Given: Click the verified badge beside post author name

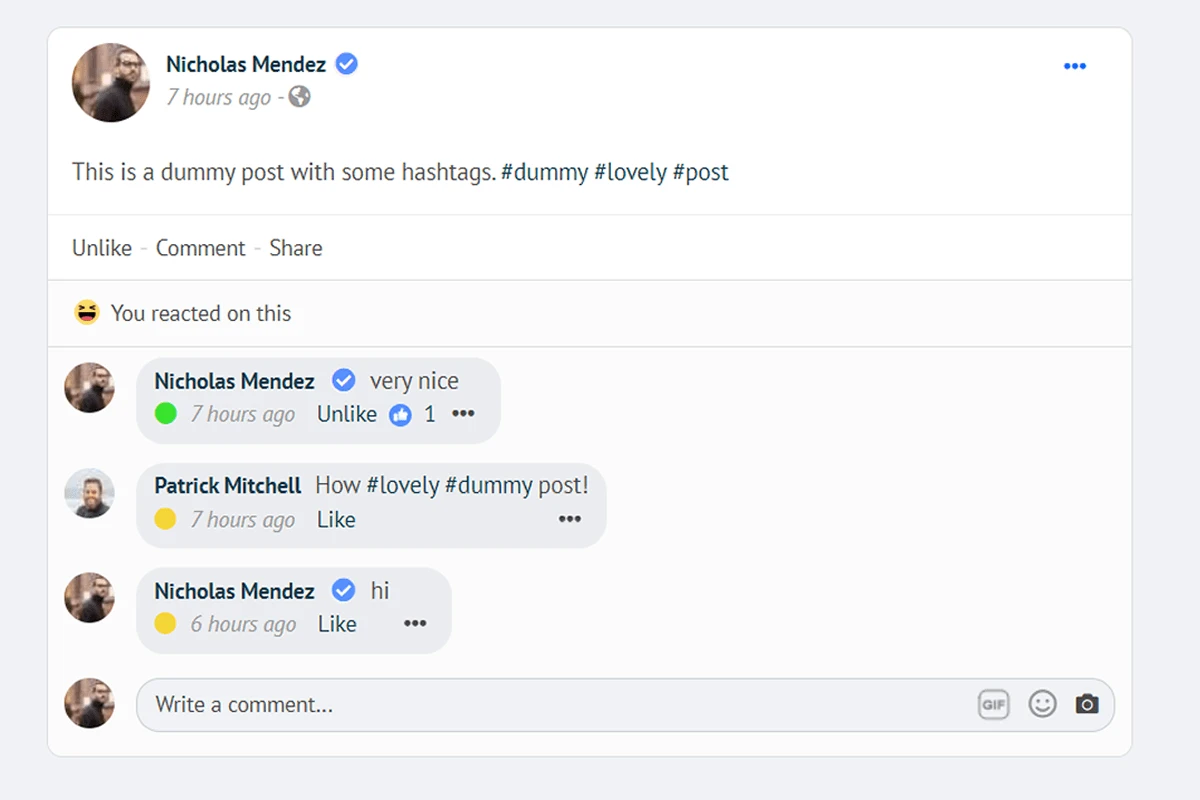Looking at the screenshot, I should (347, 64).
